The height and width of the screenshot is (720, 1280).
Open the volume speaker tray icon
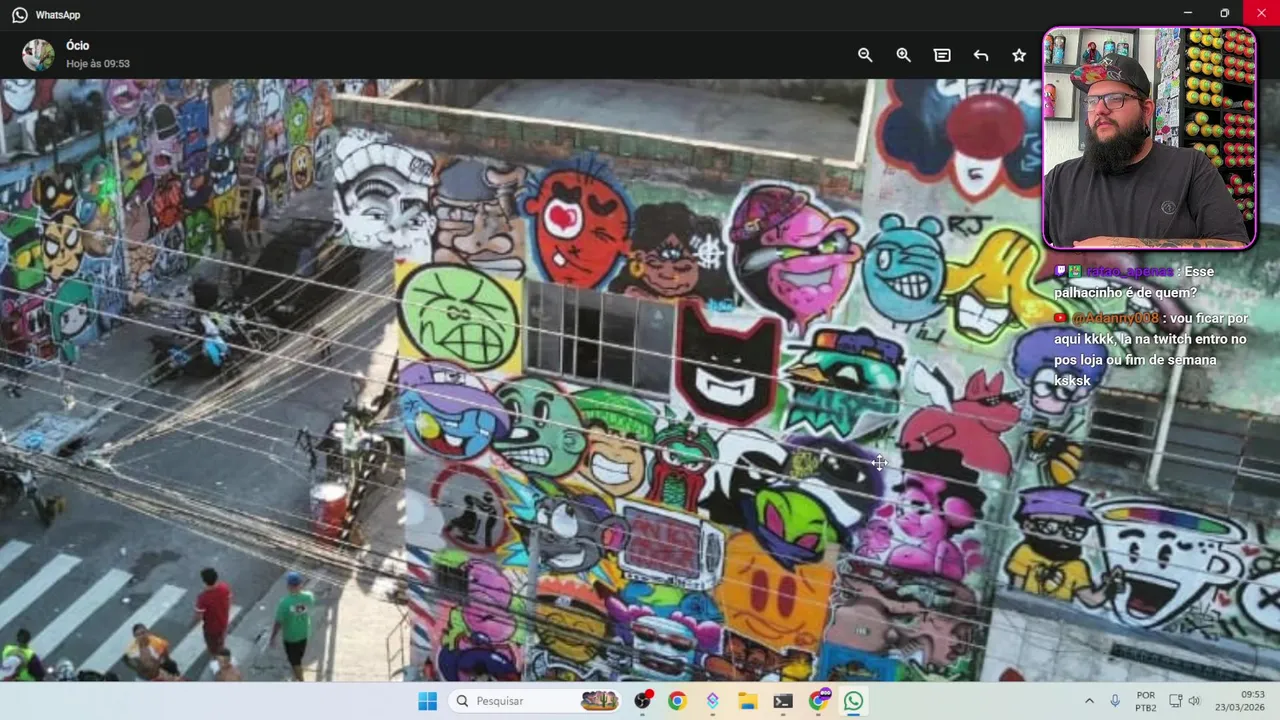[x=1195, y=701]
